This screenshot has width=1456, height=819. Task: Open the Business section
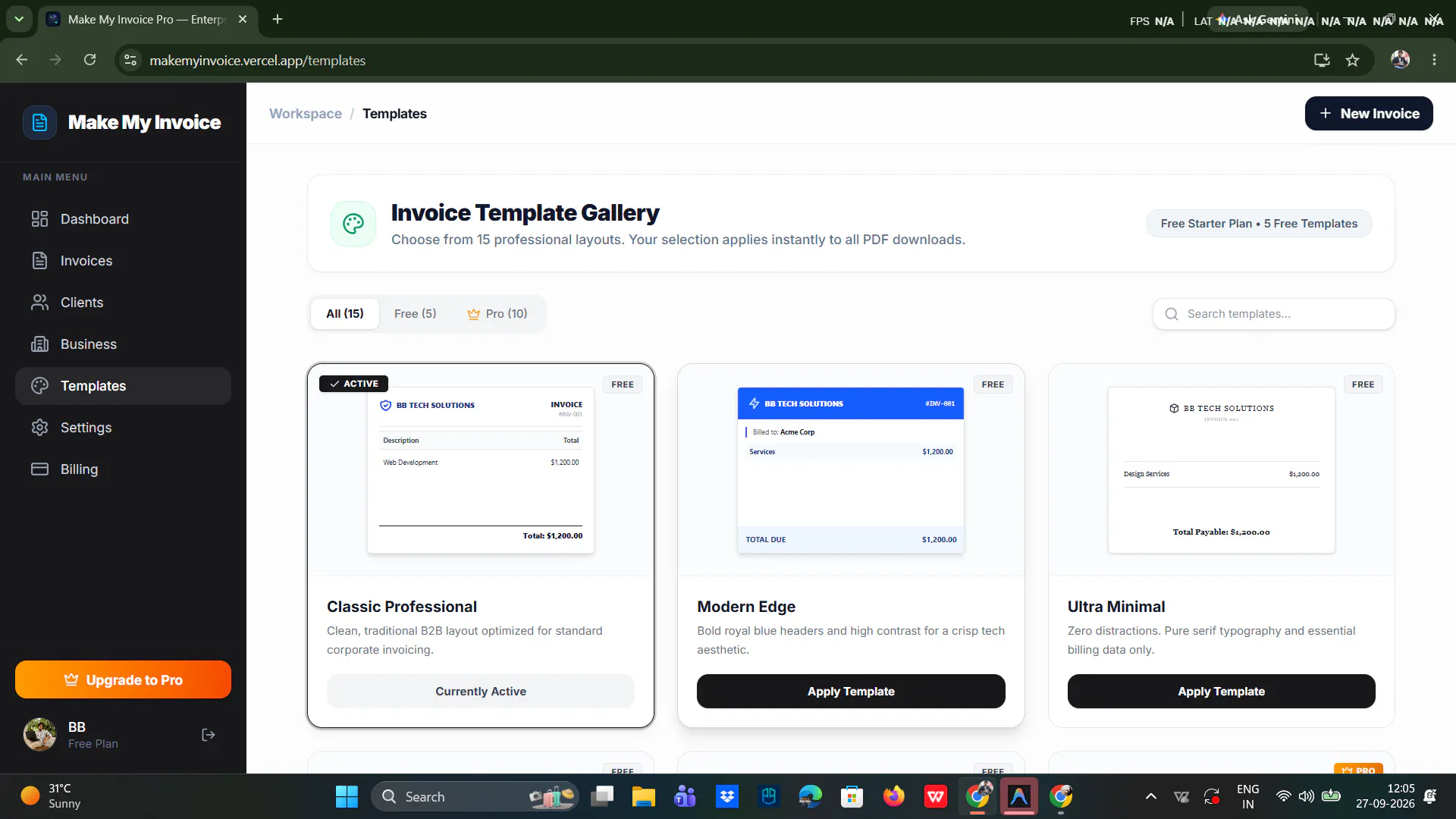click(123, 344)
